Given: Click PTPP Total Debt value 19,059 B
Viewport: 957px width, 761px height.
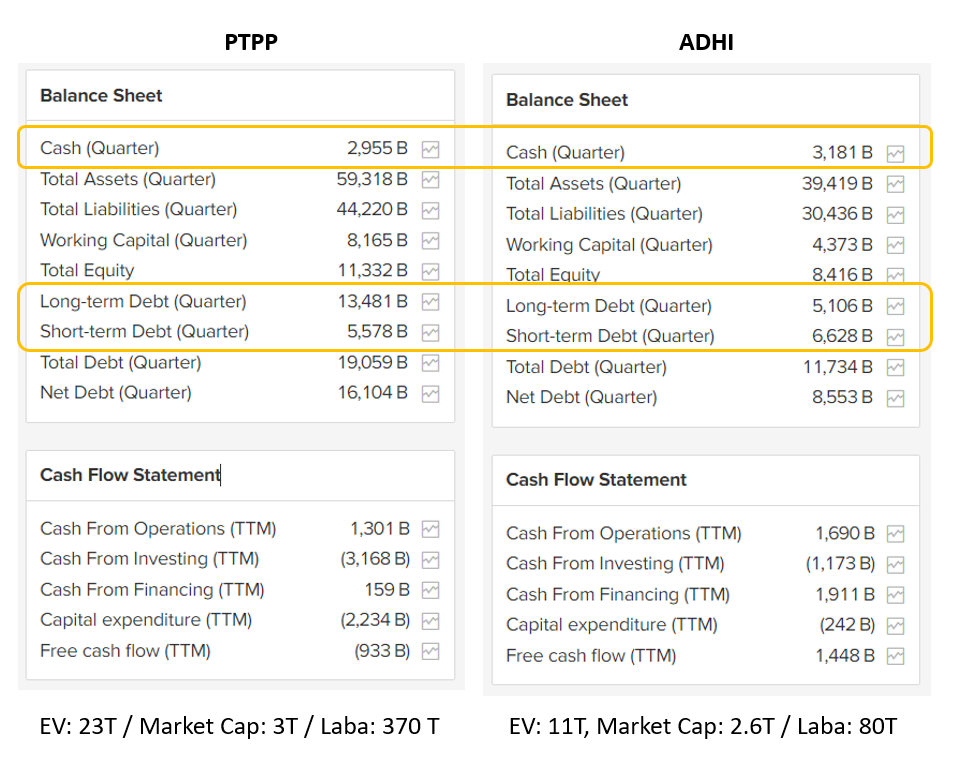Looking at the screenshot, I should click(372, 362).
